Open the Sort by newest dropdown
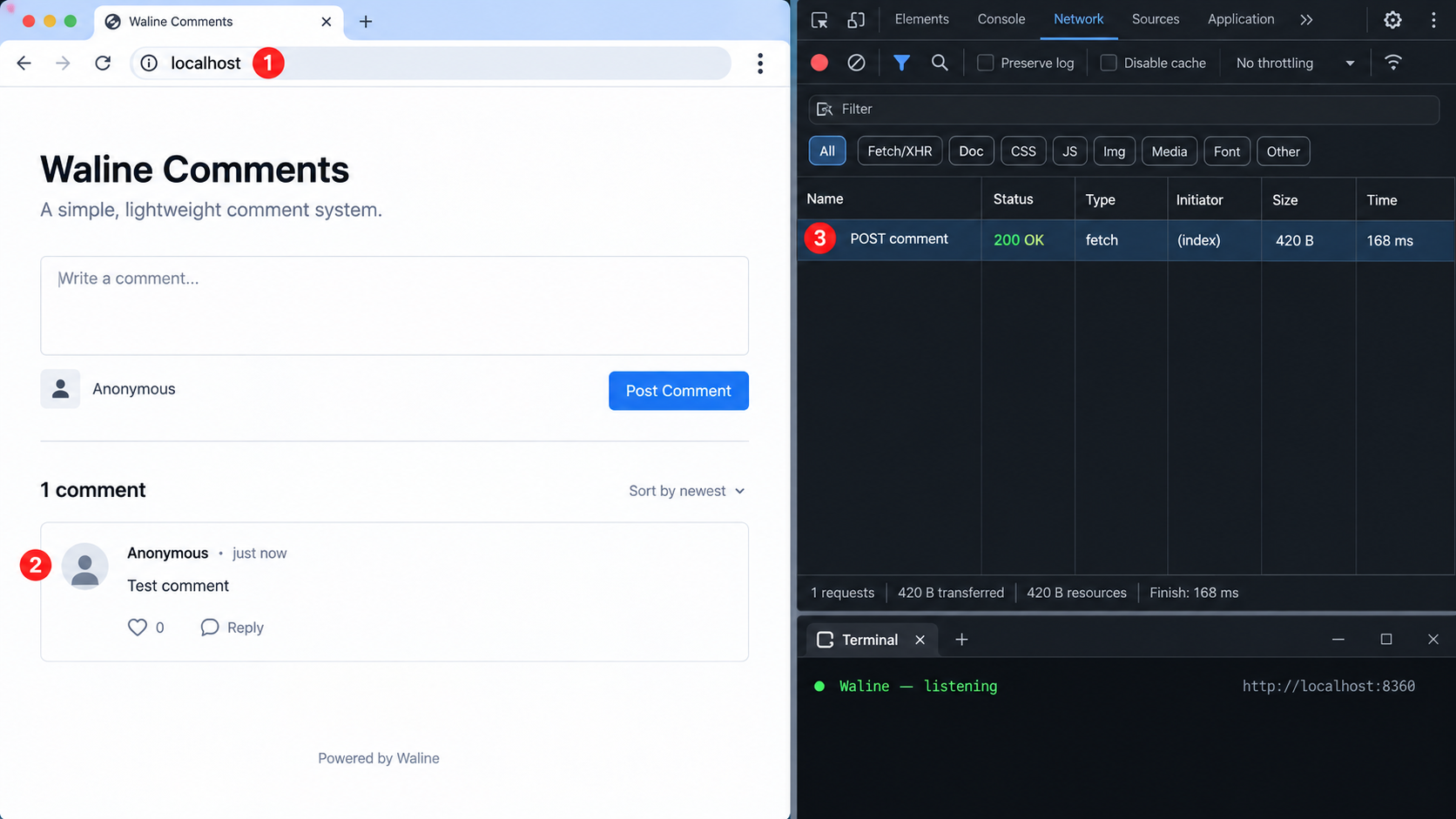This screenshot has width=1456, height=819. click(687, 491)
